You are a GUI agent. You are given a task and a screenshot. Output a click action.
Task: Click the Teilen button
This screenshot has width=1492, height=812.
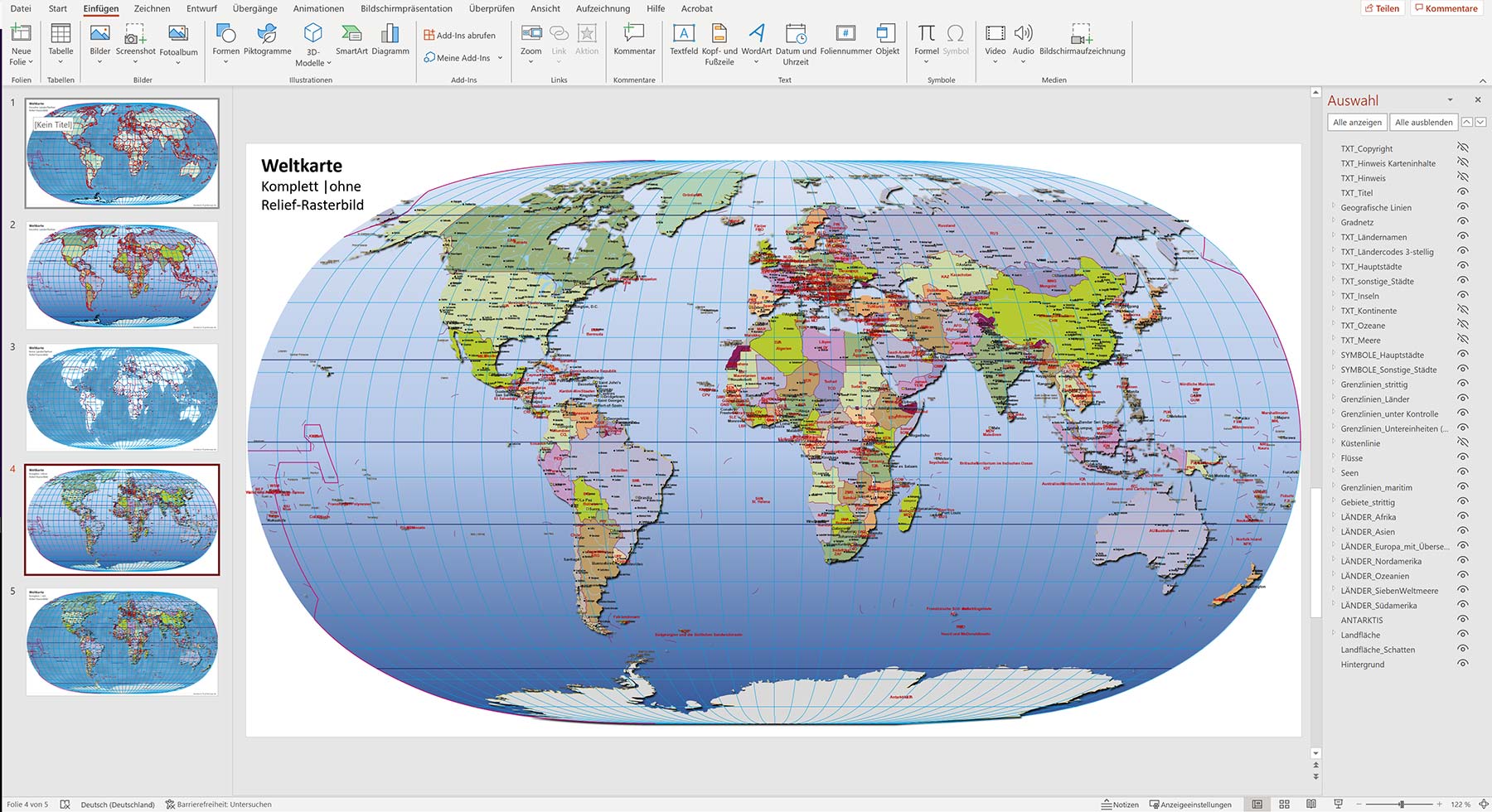(x=1382, y=8)
